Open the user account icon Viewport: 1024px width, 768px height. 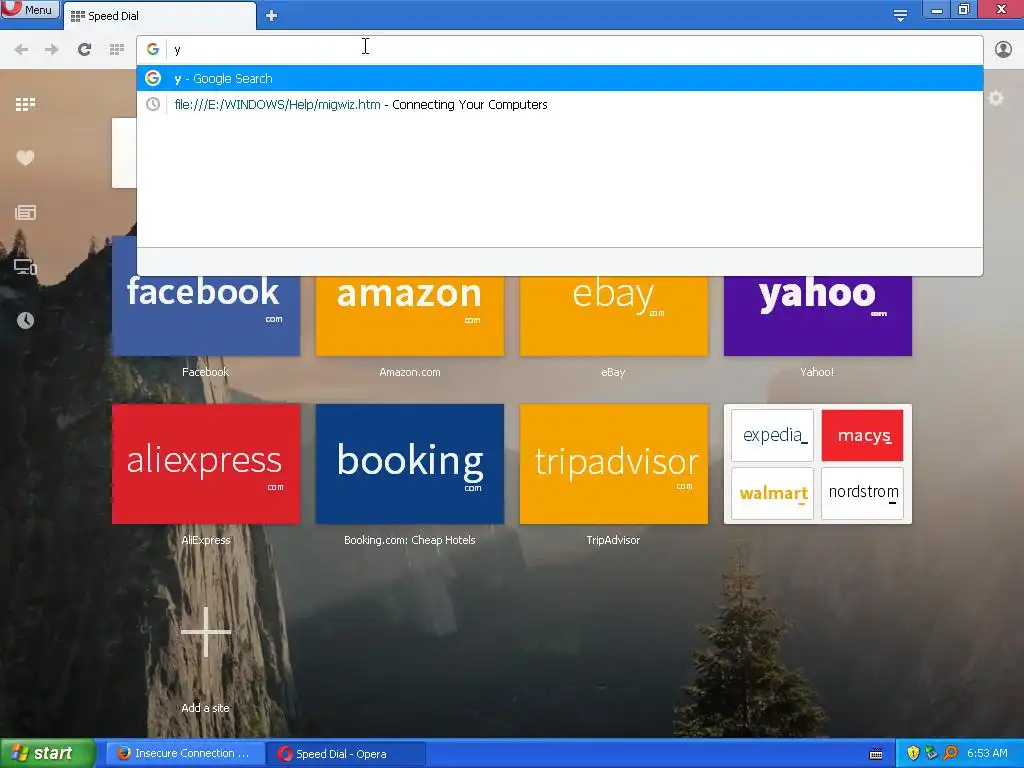point(1003,50)
